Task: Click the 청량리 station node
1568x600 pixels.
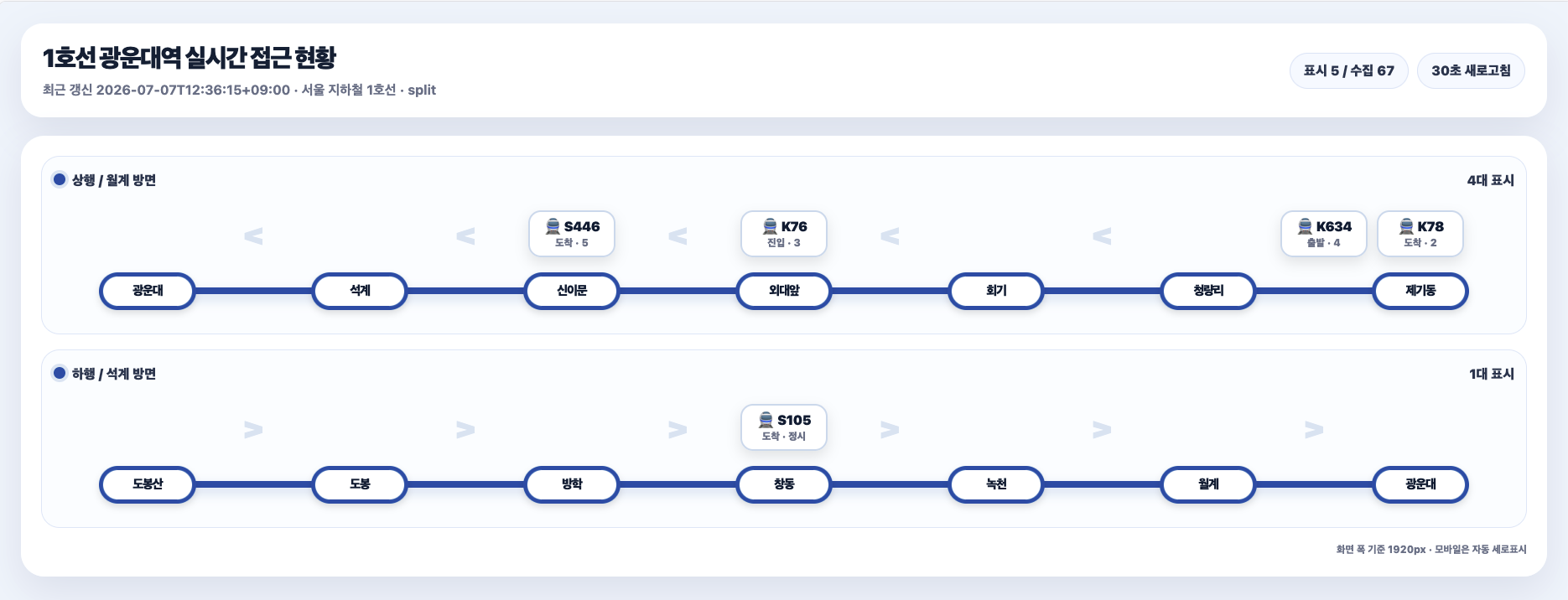Action: 1208,291
